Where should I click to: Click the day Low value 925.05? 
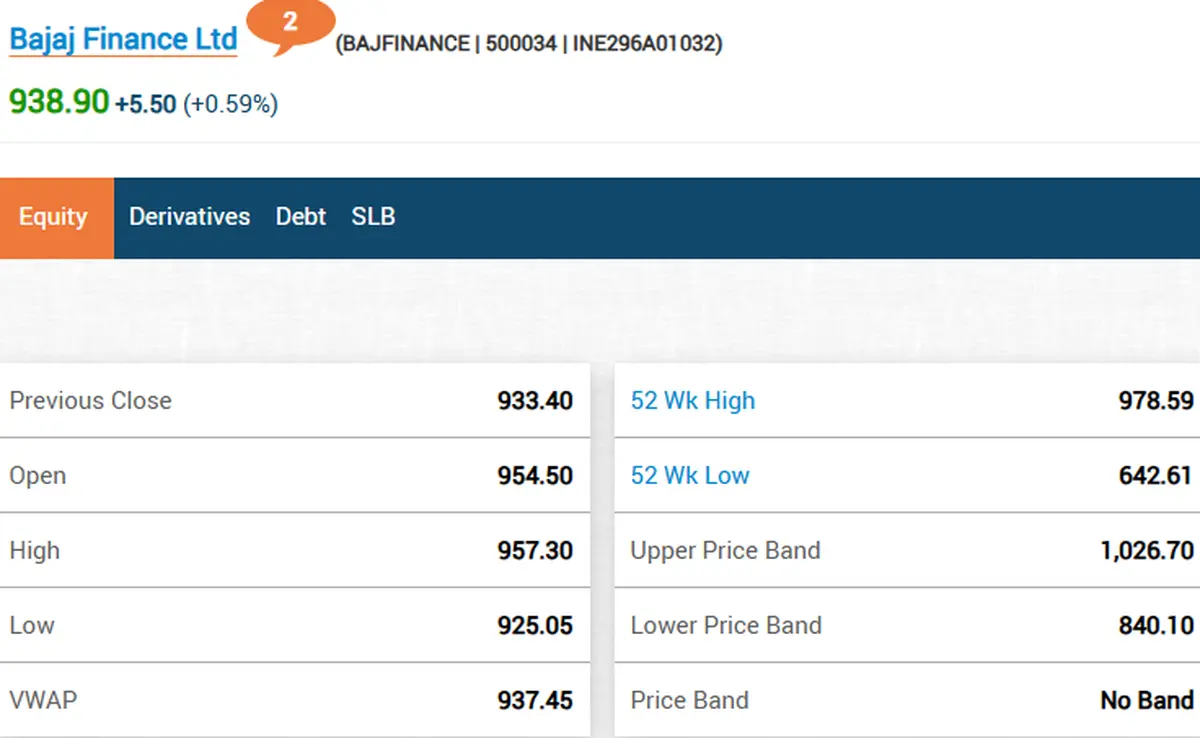(535, 626)
